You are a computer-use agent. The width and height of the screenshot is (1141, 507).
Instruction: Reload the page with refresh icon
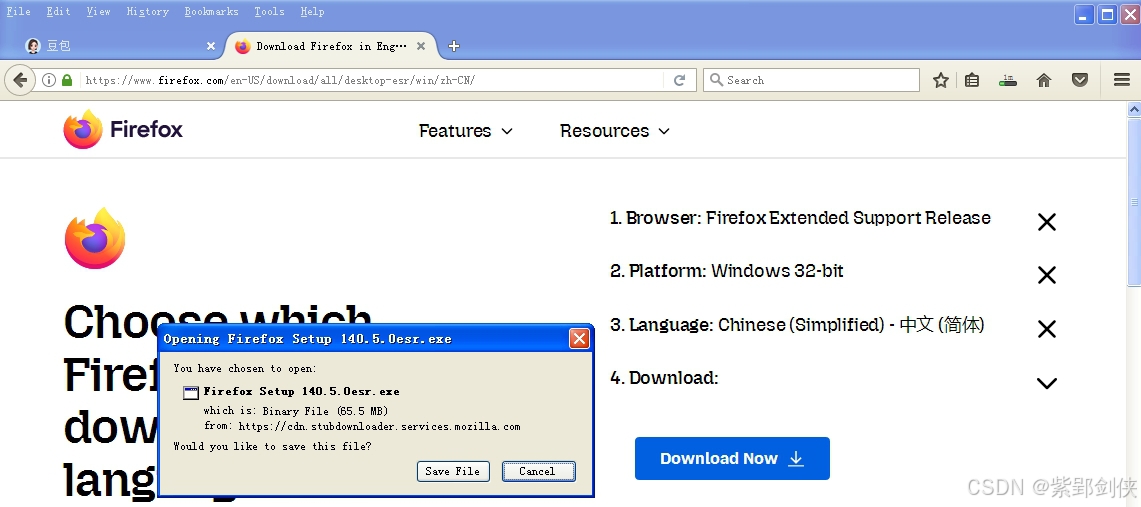tap(680, 80)
